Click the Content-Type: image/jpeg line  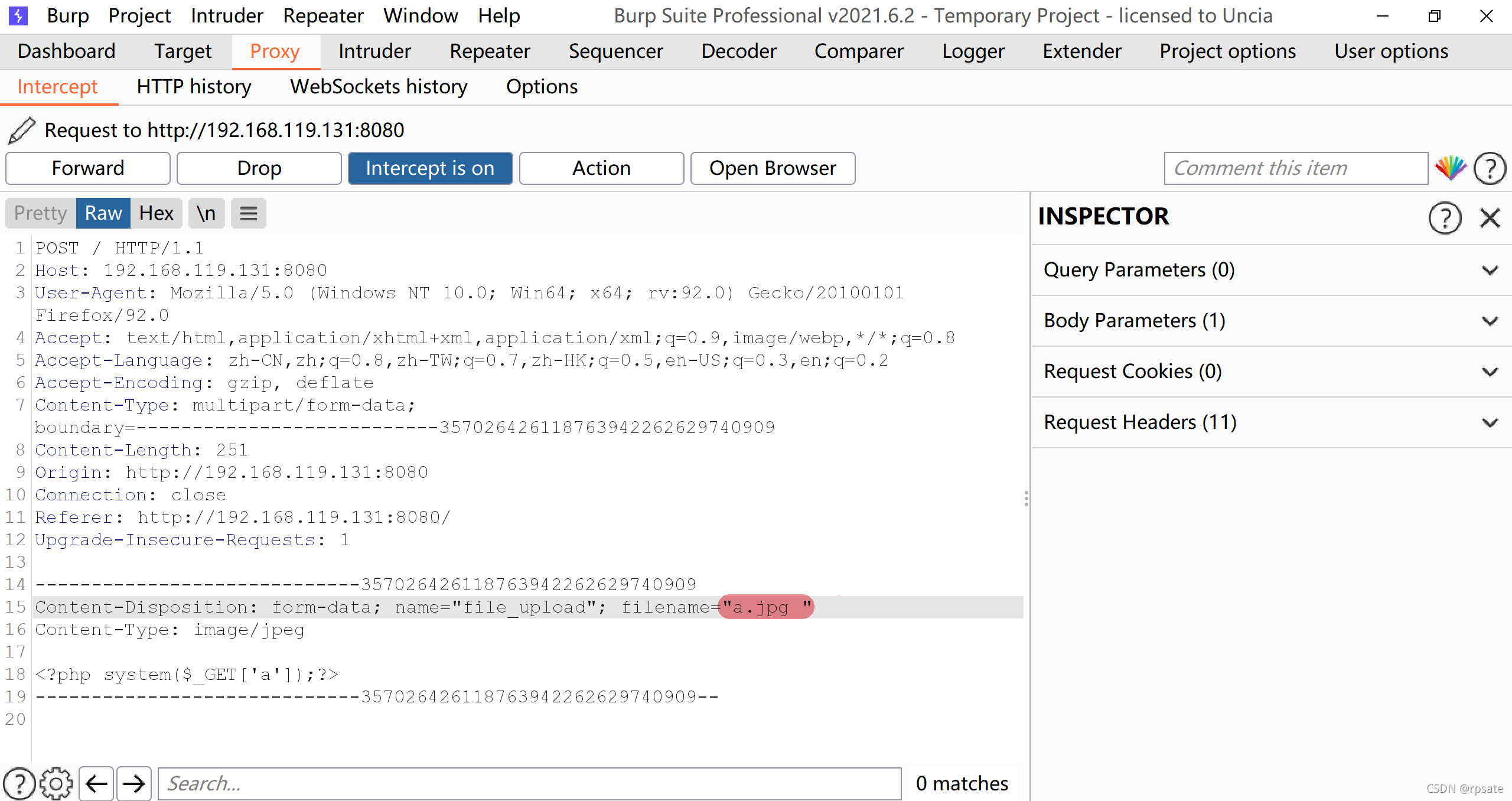click(x=170, y=629)
